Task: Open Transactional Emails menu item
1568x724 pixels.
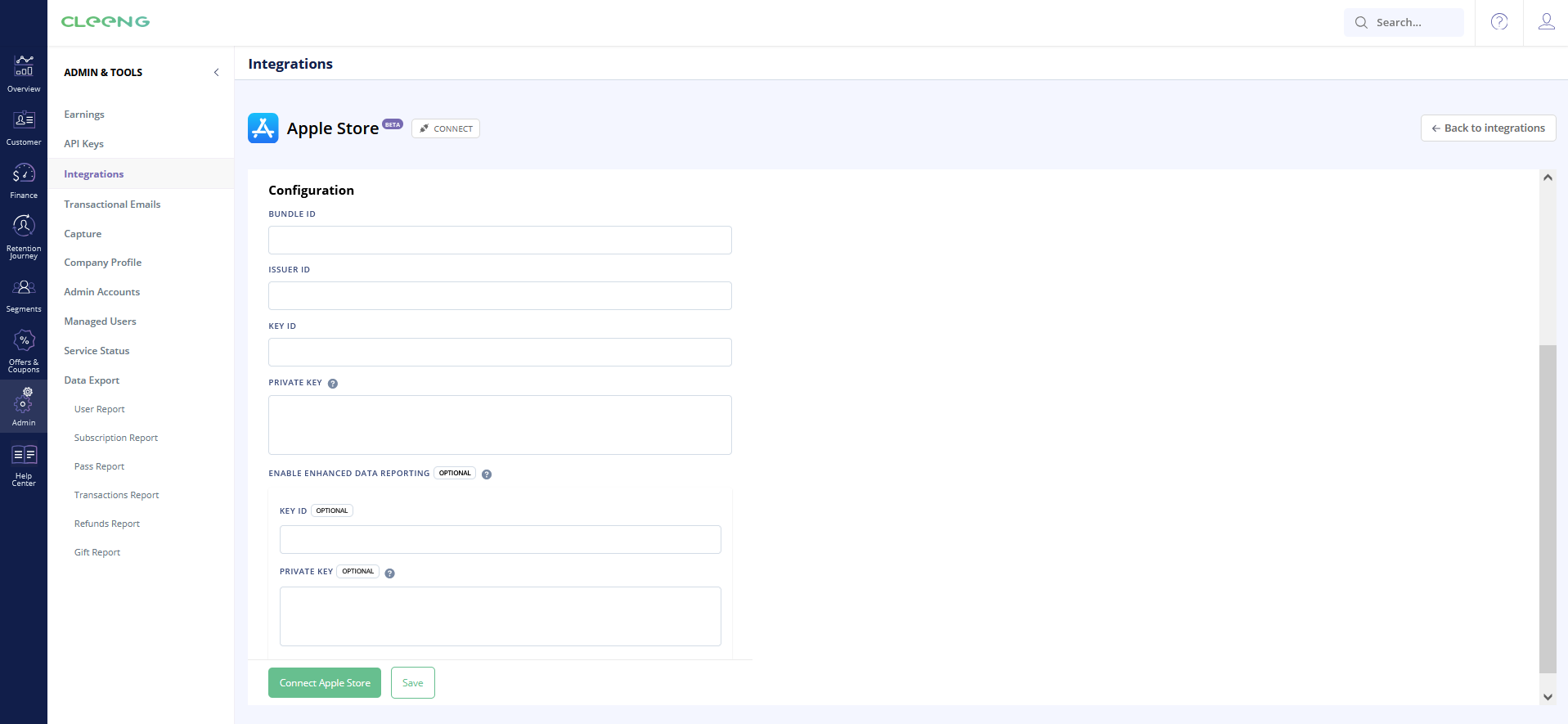Action: pyautogui.click(x=112, y=205)
